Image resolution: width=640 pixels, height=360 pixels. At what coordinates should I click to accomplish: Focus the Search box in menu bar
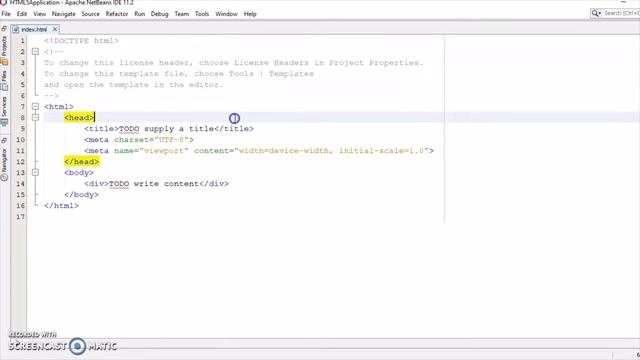(621, 13)
